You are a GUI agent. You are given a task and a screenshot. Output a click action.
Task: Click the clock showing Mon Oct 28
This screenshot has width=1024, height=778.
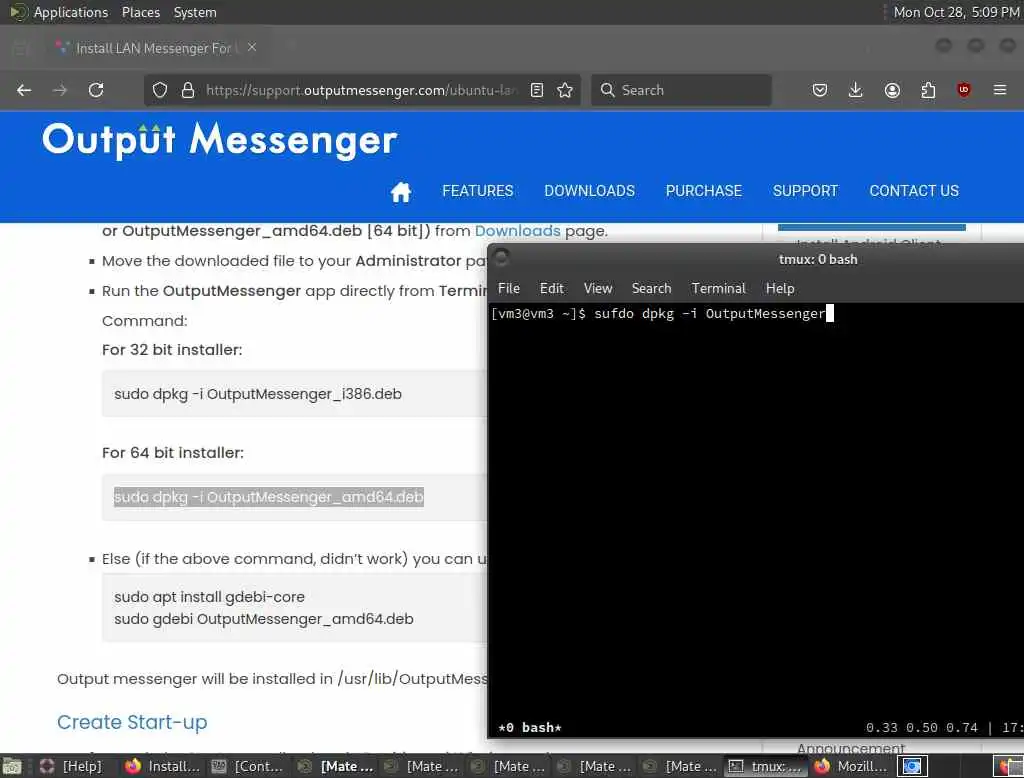[956, 12]
